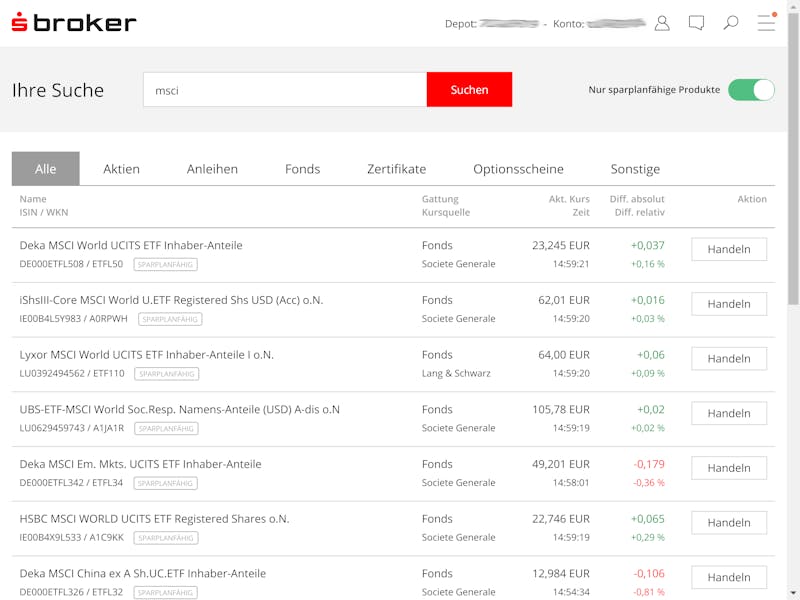Click the Gattung column header

pyautogui.click(x=440, y=199)
